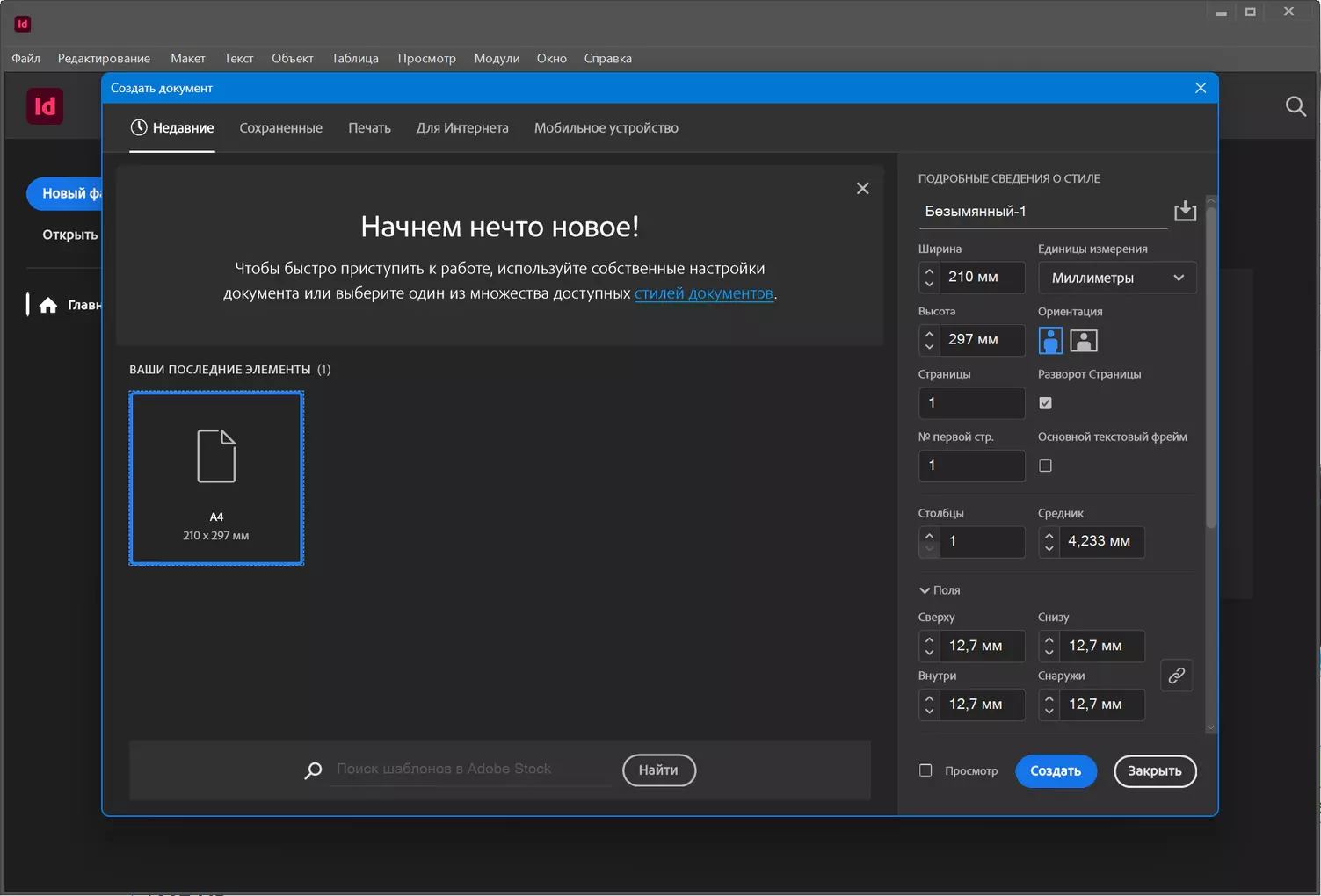Screen dimensions: 1321x896
Task: Select portrait orientation icon
Action: tap(1050, 340)
